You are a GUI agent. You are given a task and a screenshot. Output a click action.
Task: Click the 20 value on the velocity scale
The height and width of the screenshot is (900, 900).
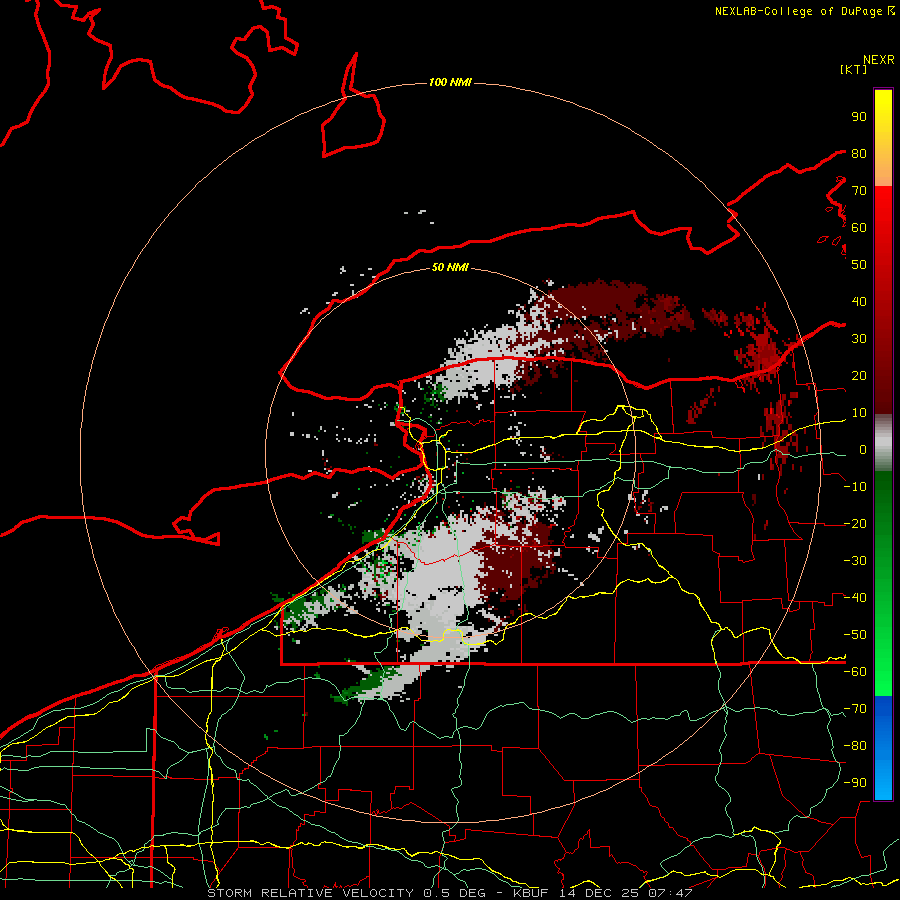pos(859,376)
